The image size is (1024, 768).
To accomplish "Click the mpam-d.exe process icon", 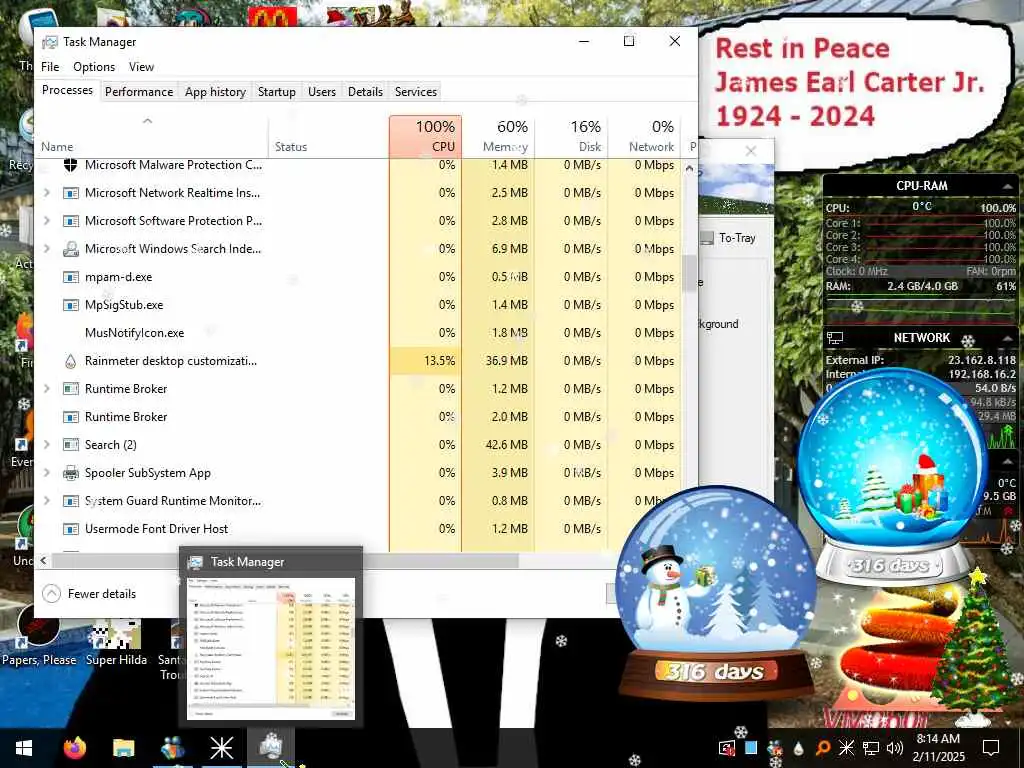I will click(71, 277).
